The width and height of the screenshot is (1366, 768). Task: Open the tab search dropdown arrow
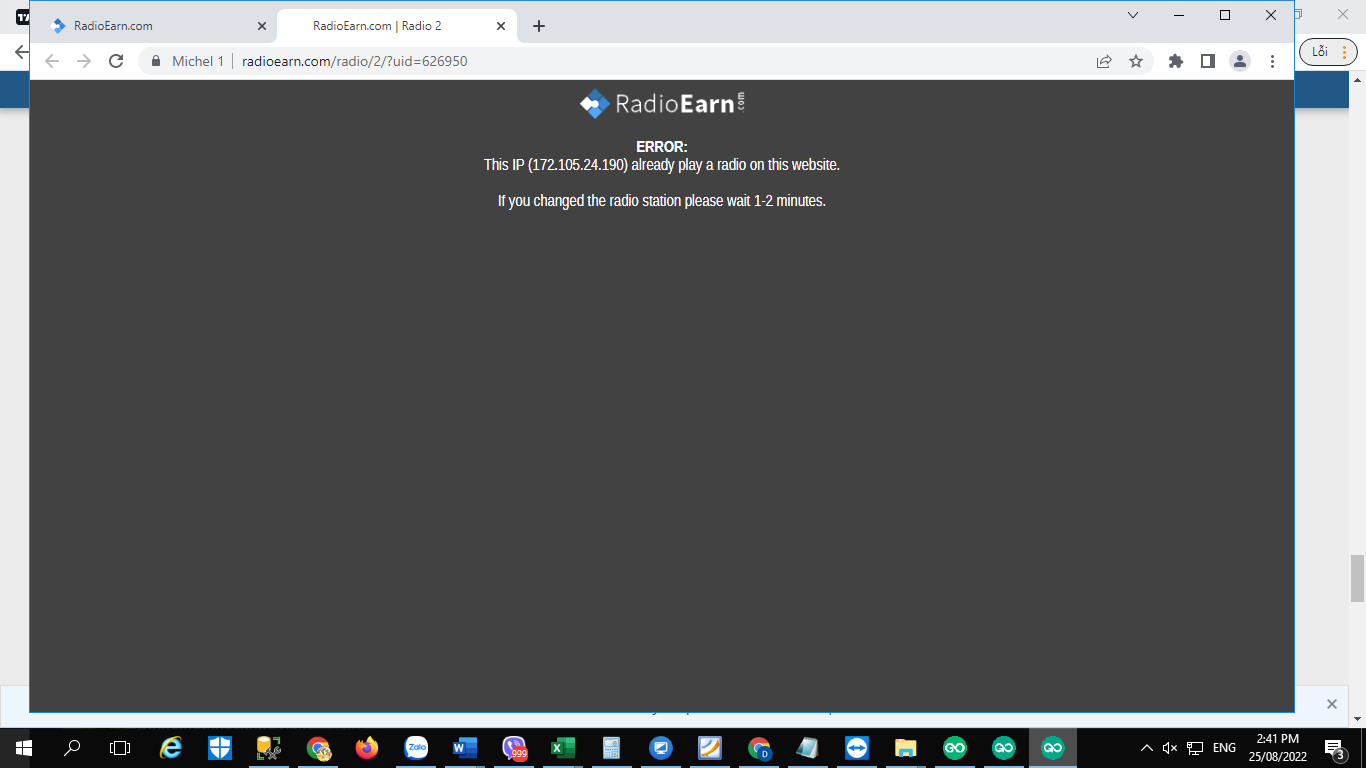click(1133, 15)
